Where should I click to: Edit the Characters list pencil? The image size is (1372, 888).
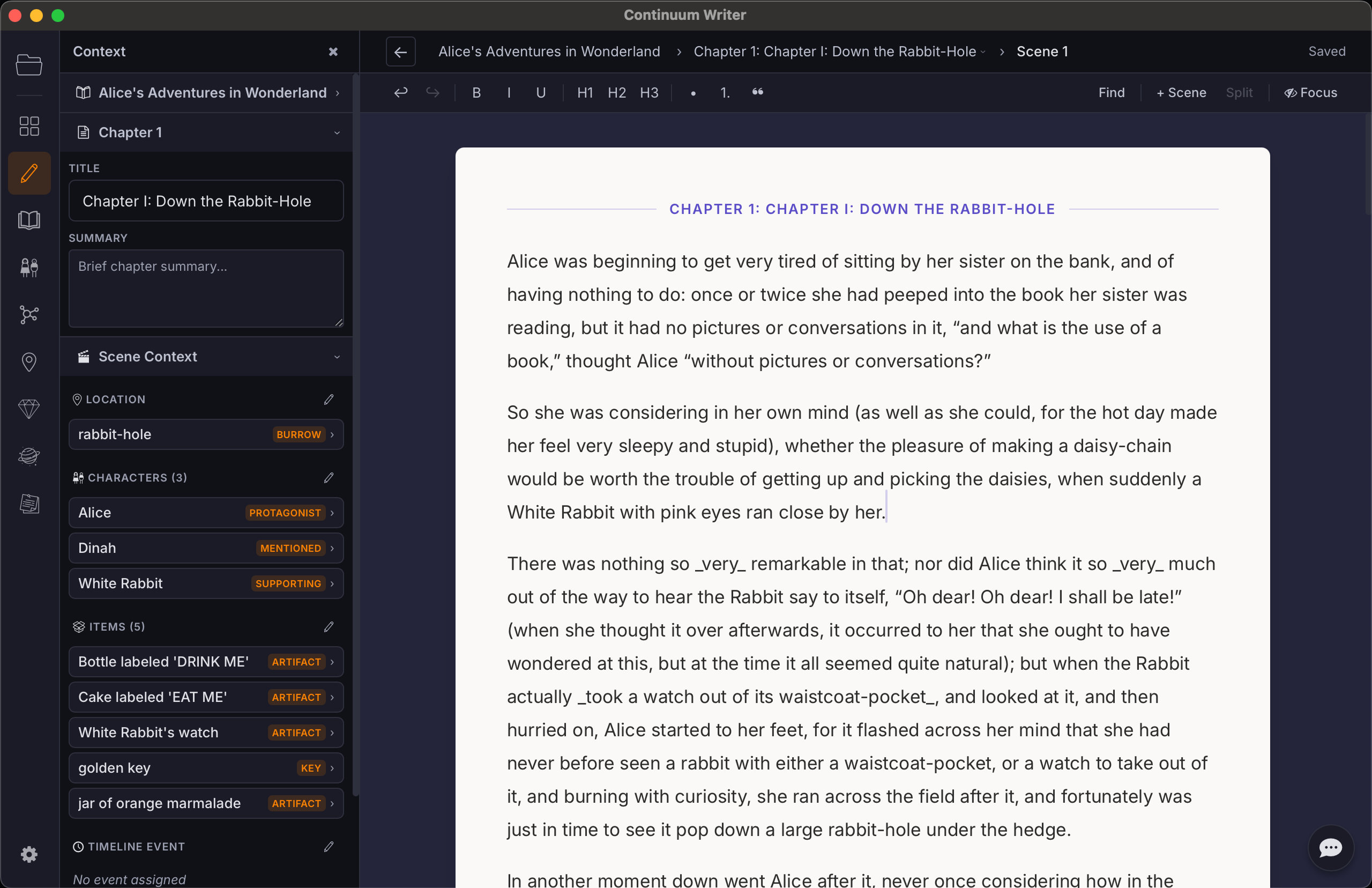click(329, 477)
